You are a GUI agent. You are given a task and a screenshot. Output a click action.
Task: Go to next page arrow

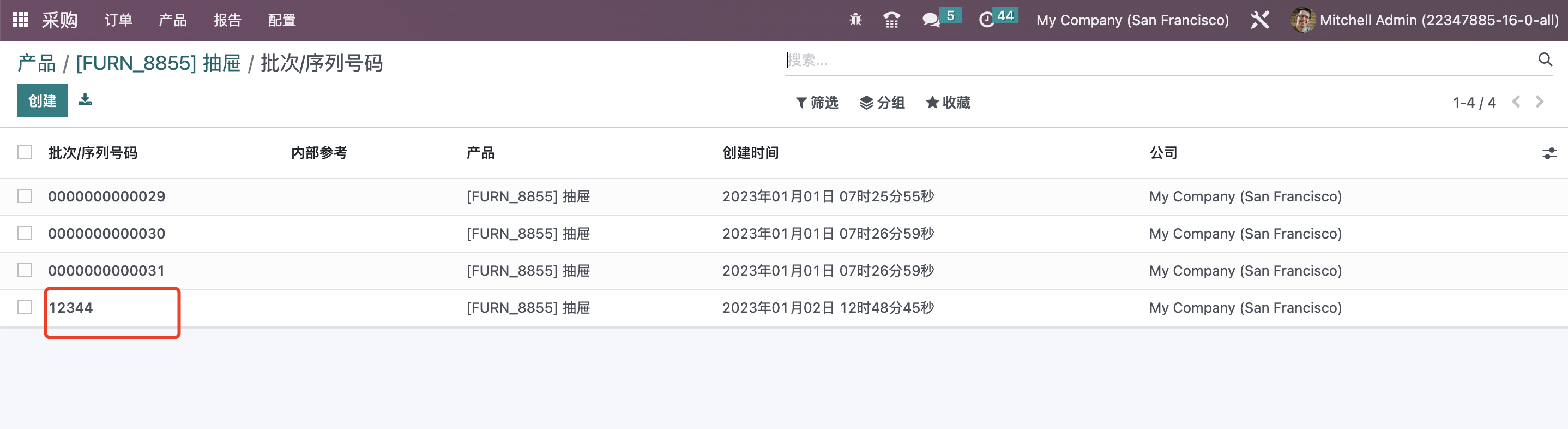click(1540, 102)
